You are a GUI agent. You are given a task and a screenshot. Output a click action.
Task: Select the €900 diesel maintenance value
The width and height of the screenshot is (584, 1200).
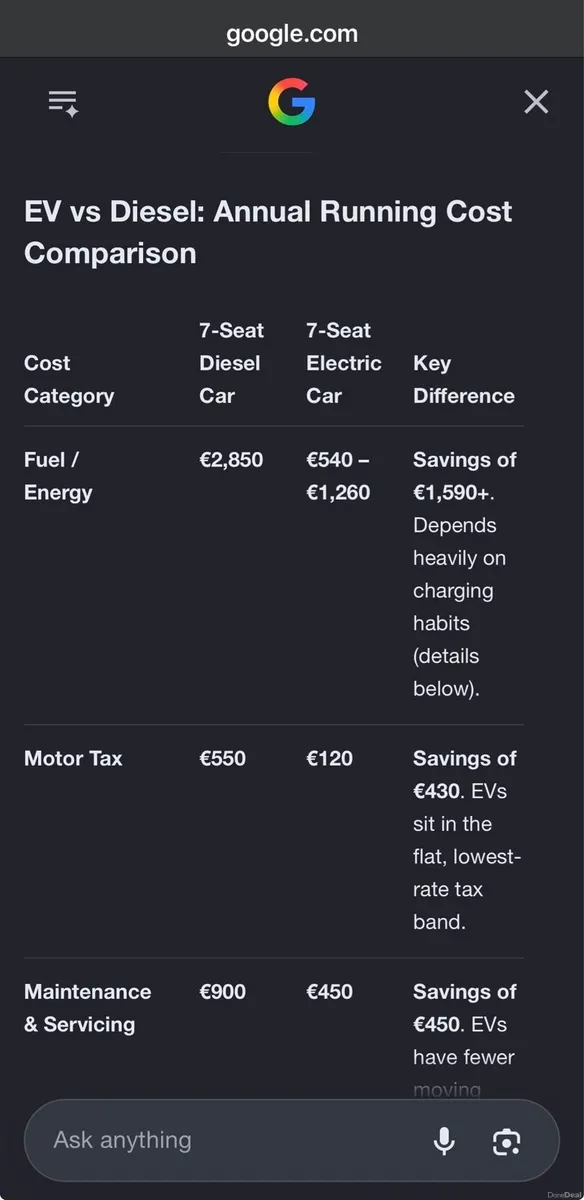[222, 992]
